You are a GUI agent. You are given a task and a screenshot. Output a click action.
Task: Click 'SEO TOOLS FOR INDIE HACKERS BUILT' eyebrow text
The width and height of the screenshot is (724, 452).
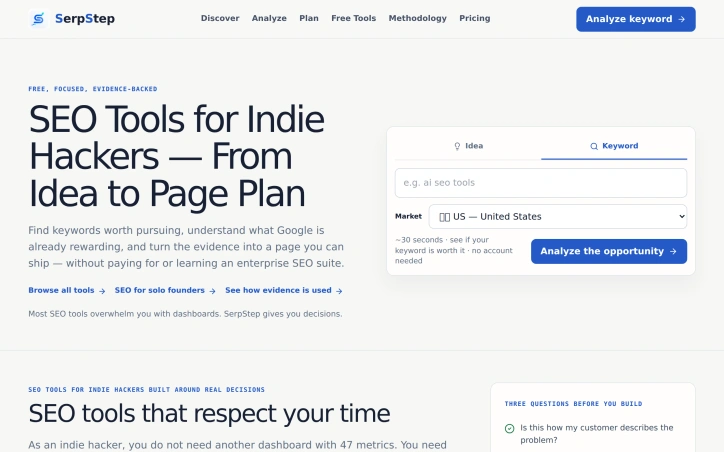pyautogui.click(x=146, y=390)
